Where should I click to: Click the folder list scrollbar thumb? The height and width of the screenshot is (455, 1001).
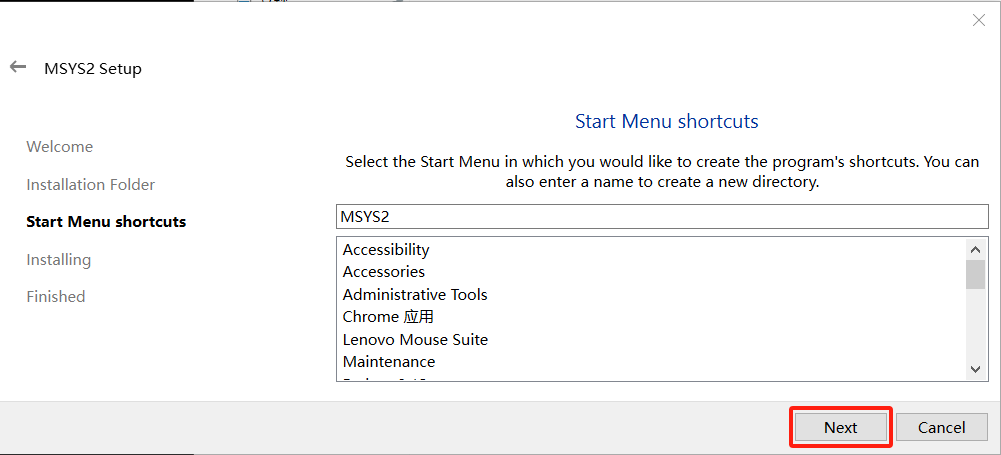pyautogui.click(x=975, y=274)
